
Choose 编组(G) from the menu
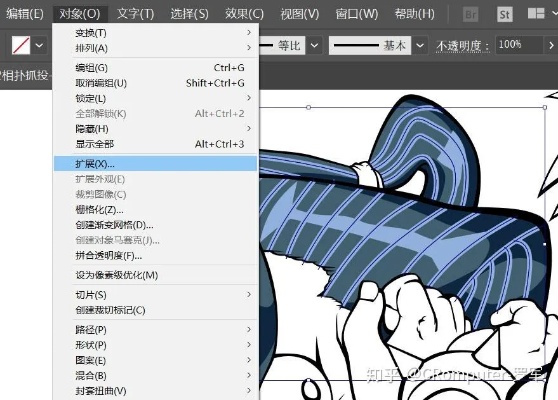[155, 68]
